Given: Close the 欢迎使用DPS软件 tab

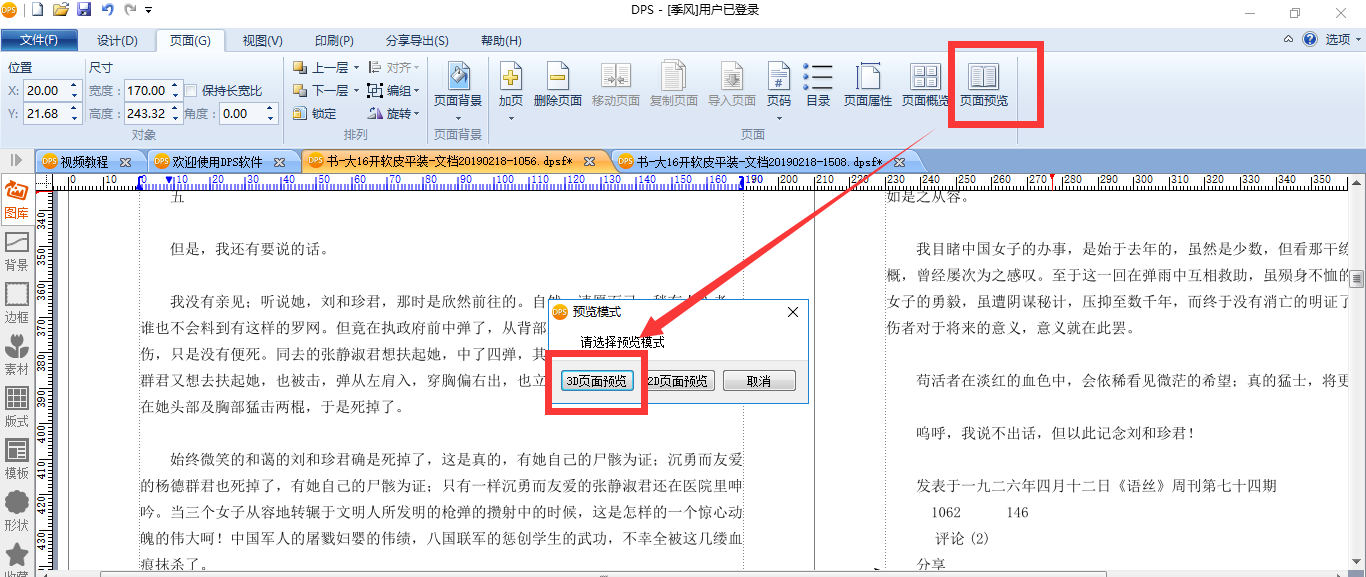Looking at the screenshot, I should pyautogui.click(x=280, y=161).
